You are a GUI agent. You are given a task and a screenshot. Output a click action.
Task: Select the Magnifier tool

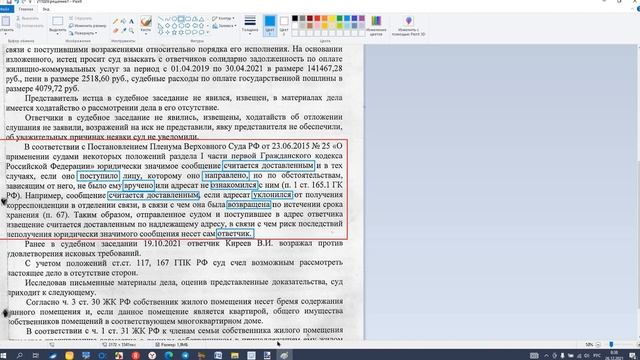click(131, 30)
